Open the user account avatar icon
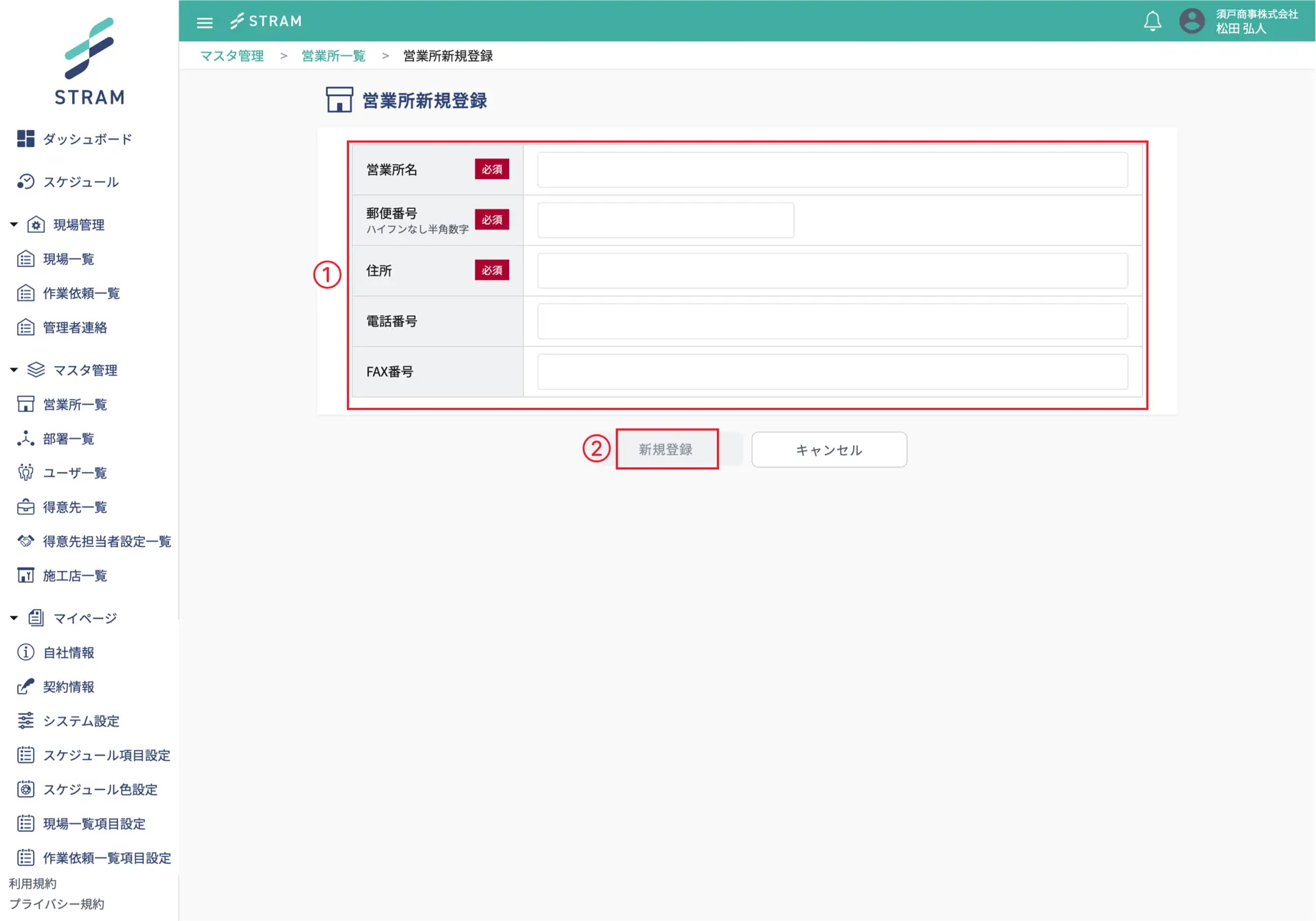The image size is (1316, 921). (1192, 21)
